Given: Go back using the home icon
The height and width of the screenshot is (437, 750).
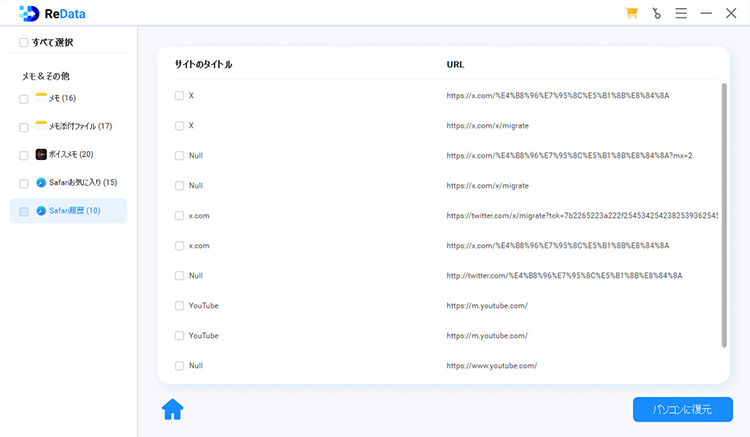Looking at the screenshot, I should (173, 409).
